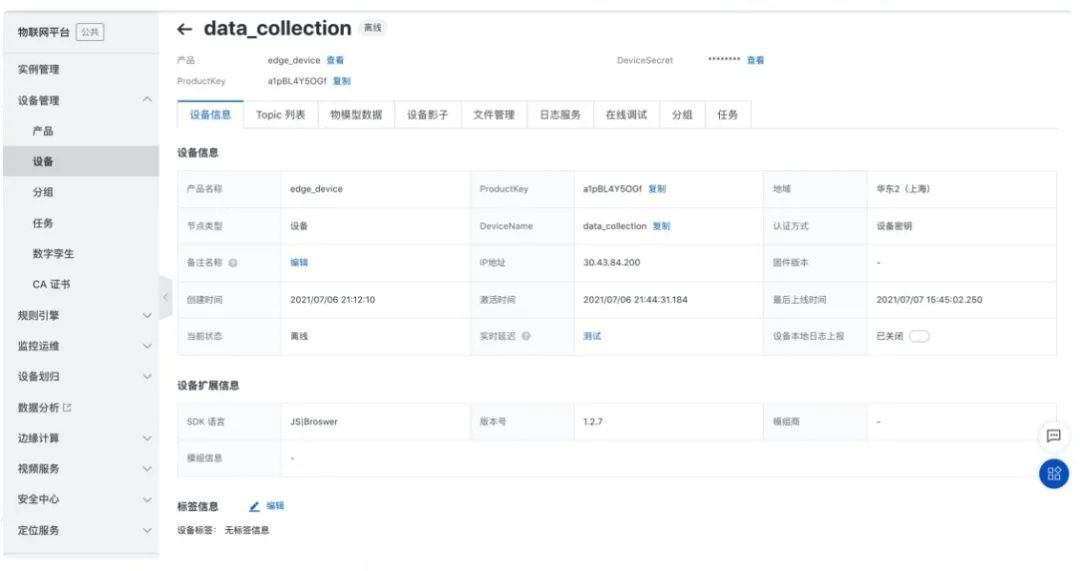Open the 设备影子 tab

427,115
